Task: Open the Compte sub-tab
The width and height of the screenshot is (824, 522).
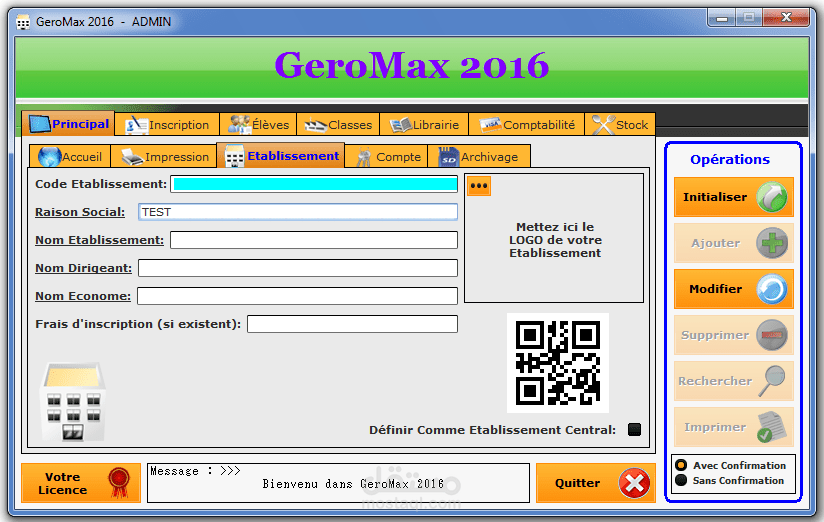Action: (x=386, y=157)
